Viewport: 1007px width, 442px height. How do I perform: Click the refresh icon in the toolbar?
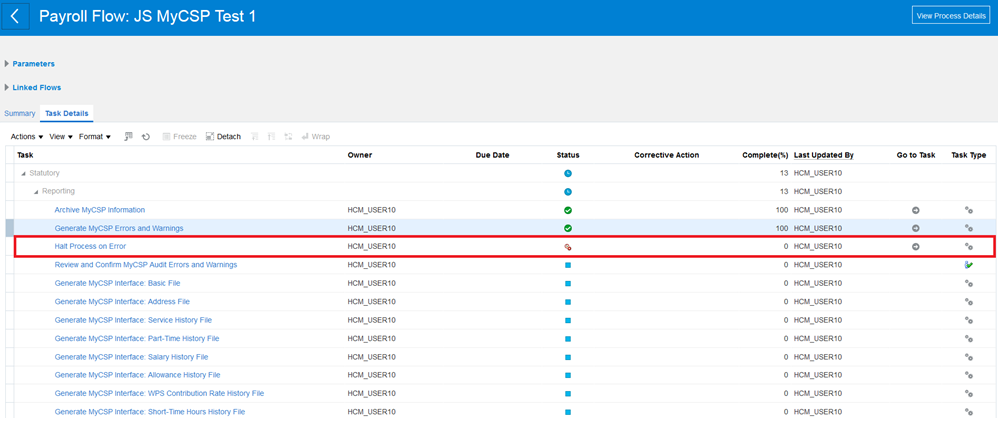pos(146,137)
